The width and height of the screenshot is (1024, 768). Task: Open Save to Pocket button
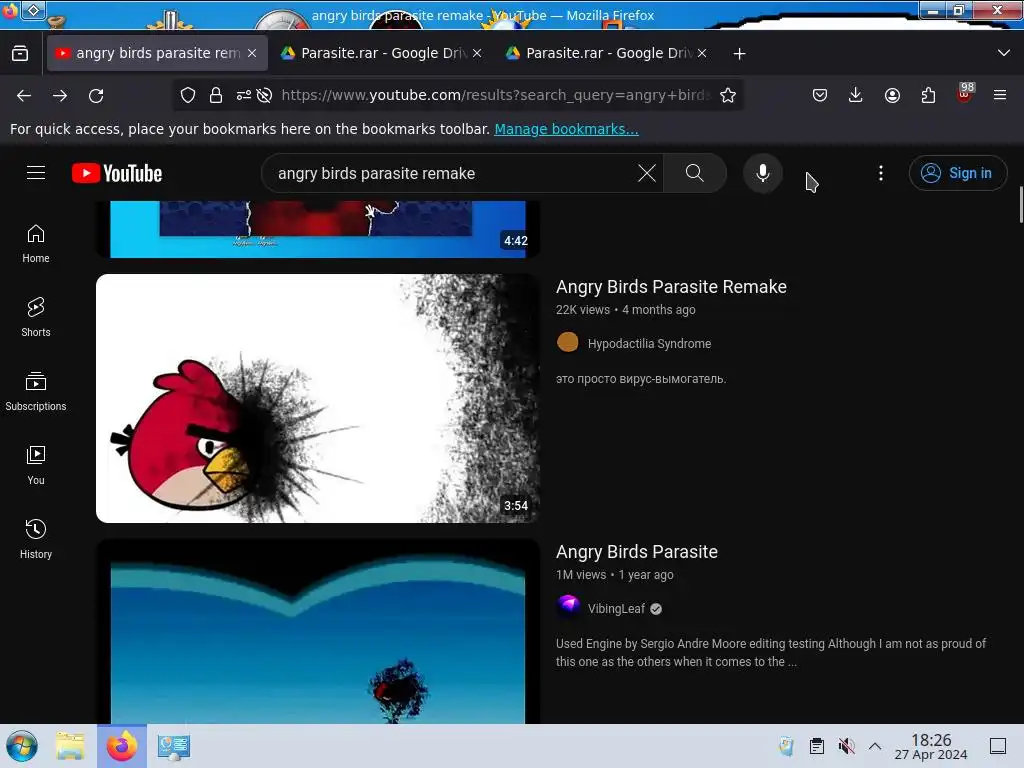pos(820,95)
